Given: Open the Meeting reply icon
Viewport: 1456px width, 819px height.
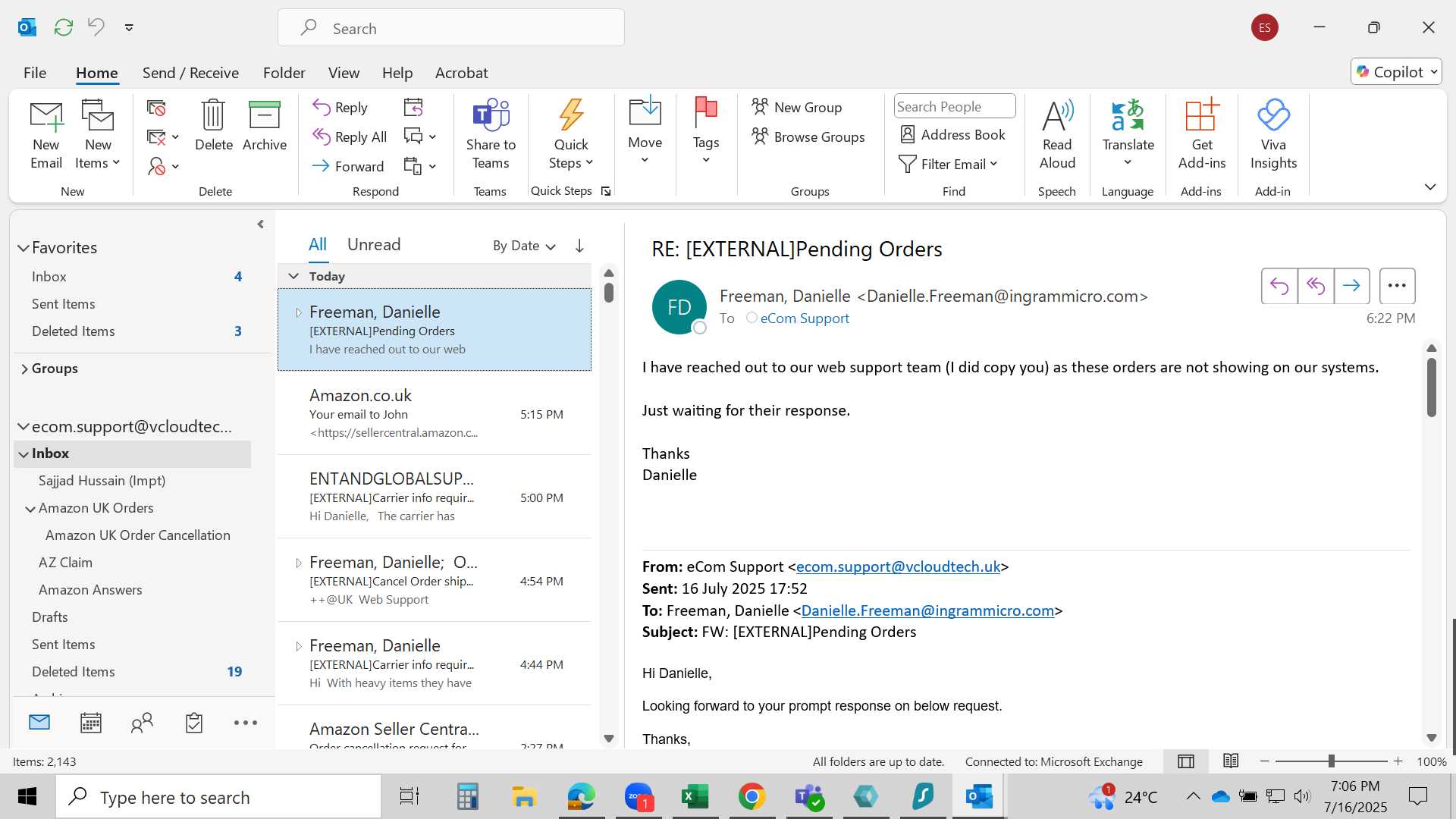Looking at the screenshot, I should click(x=413, y=108).
